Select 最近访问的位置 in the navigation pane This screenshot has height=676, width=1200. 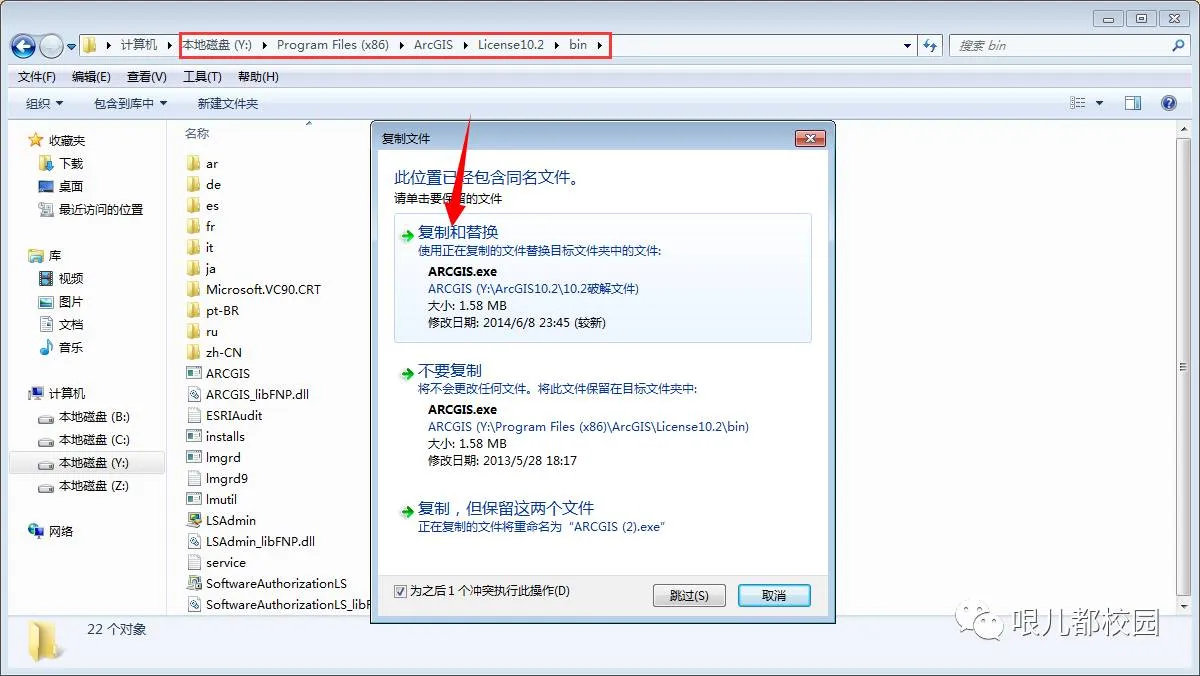pyautogui.click(x=91, y=209)
